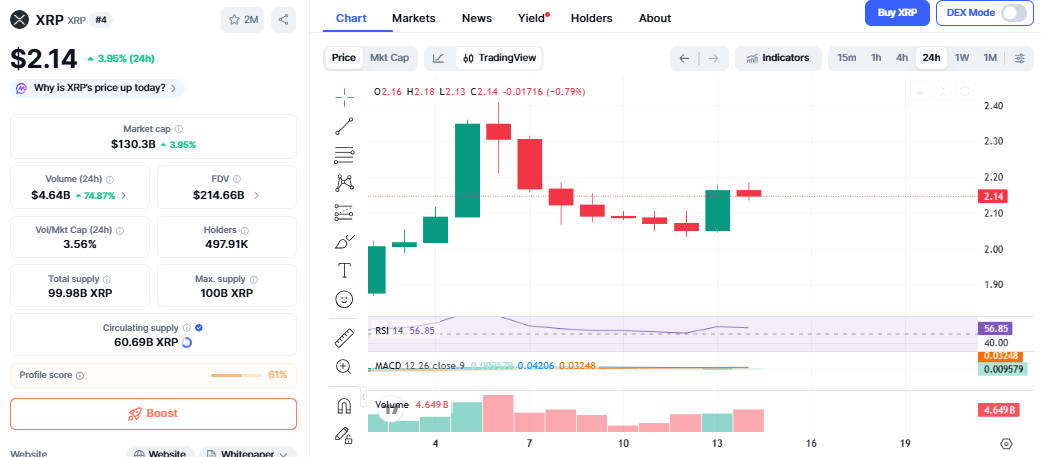Image resolution: width=1041 pixels, height=457 pixels.
Task: Set interval to 4h
Action: tap(902, 58)
